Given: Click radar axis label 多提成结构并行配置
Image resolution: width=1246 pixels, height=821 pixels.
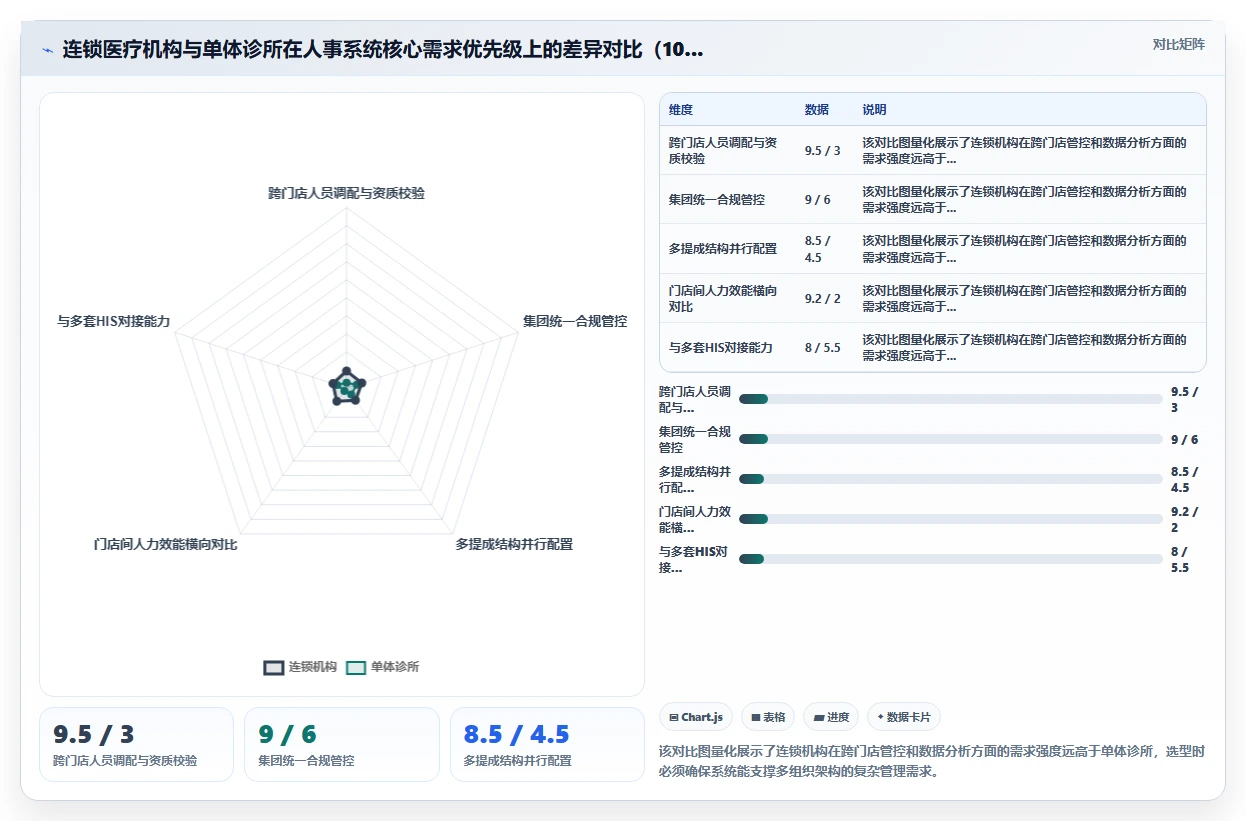Looking at the screenshot, I should [514, 544].
